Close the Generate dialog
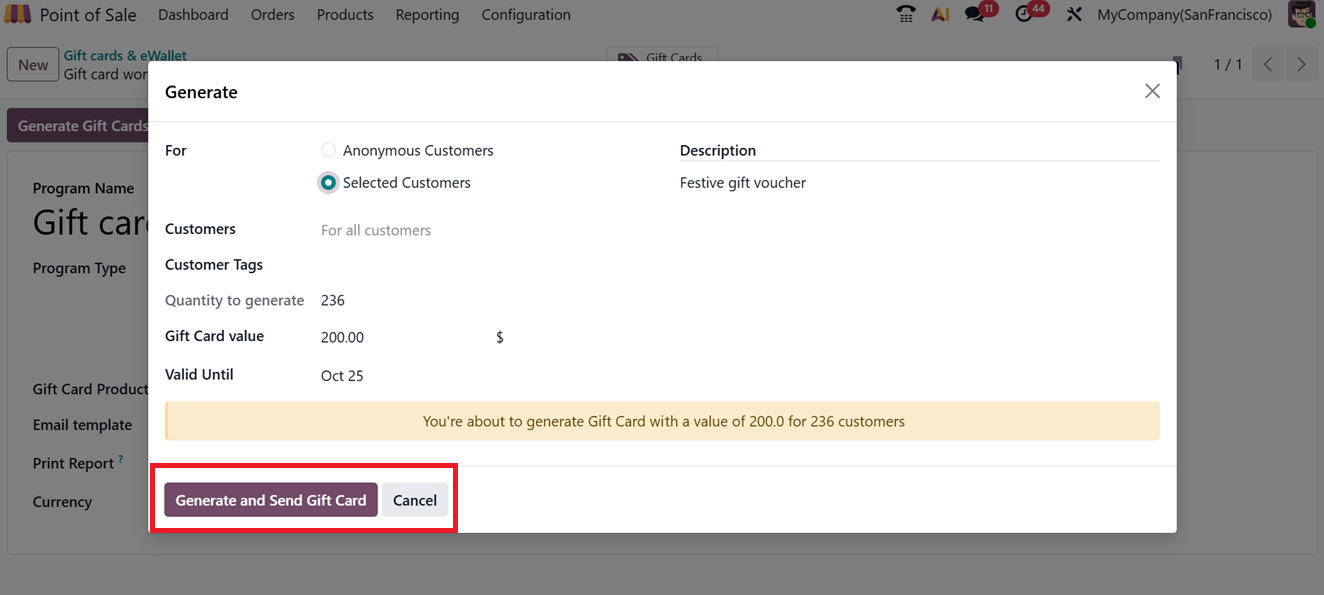 [1152, 91]
